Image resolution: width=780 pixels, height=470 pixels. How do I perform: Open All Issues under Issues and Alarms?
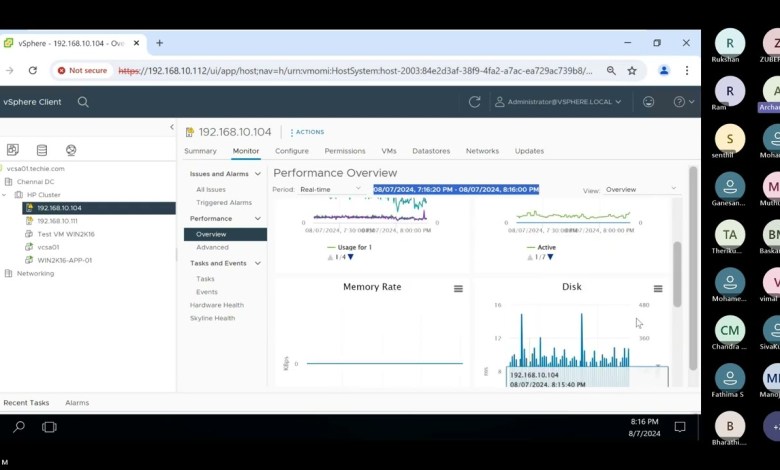tap(211, 189)
